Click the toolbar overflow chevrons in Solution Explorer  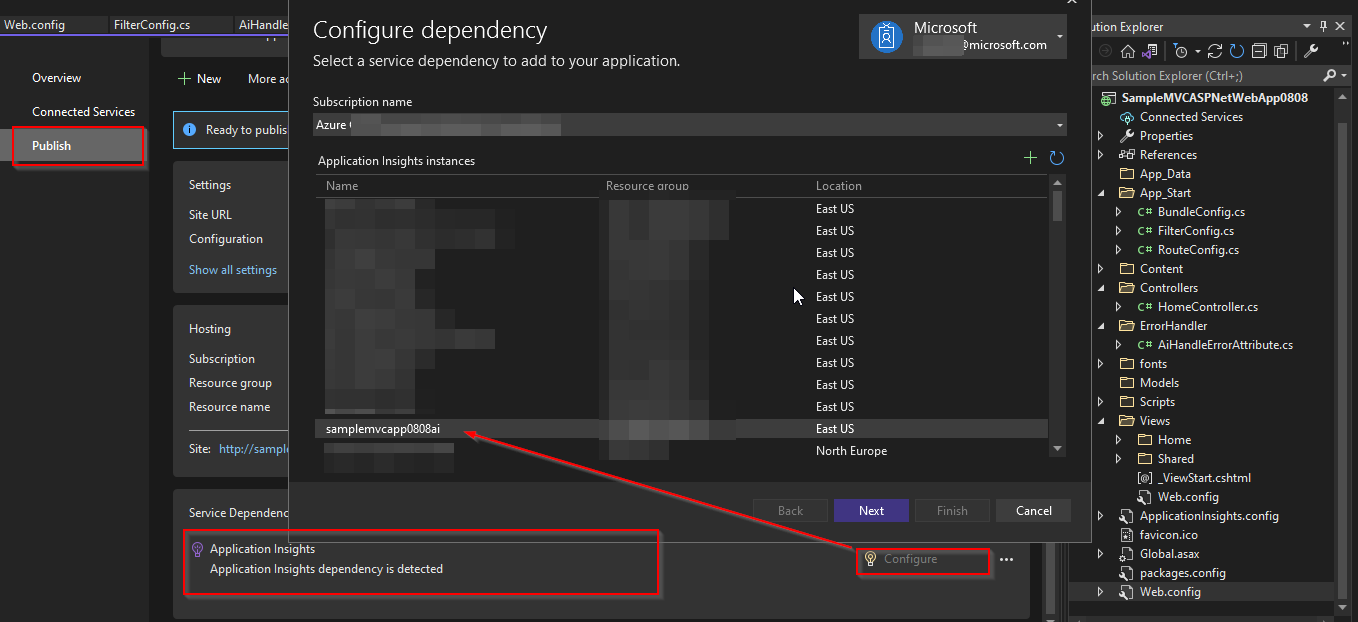[1345, 43]
